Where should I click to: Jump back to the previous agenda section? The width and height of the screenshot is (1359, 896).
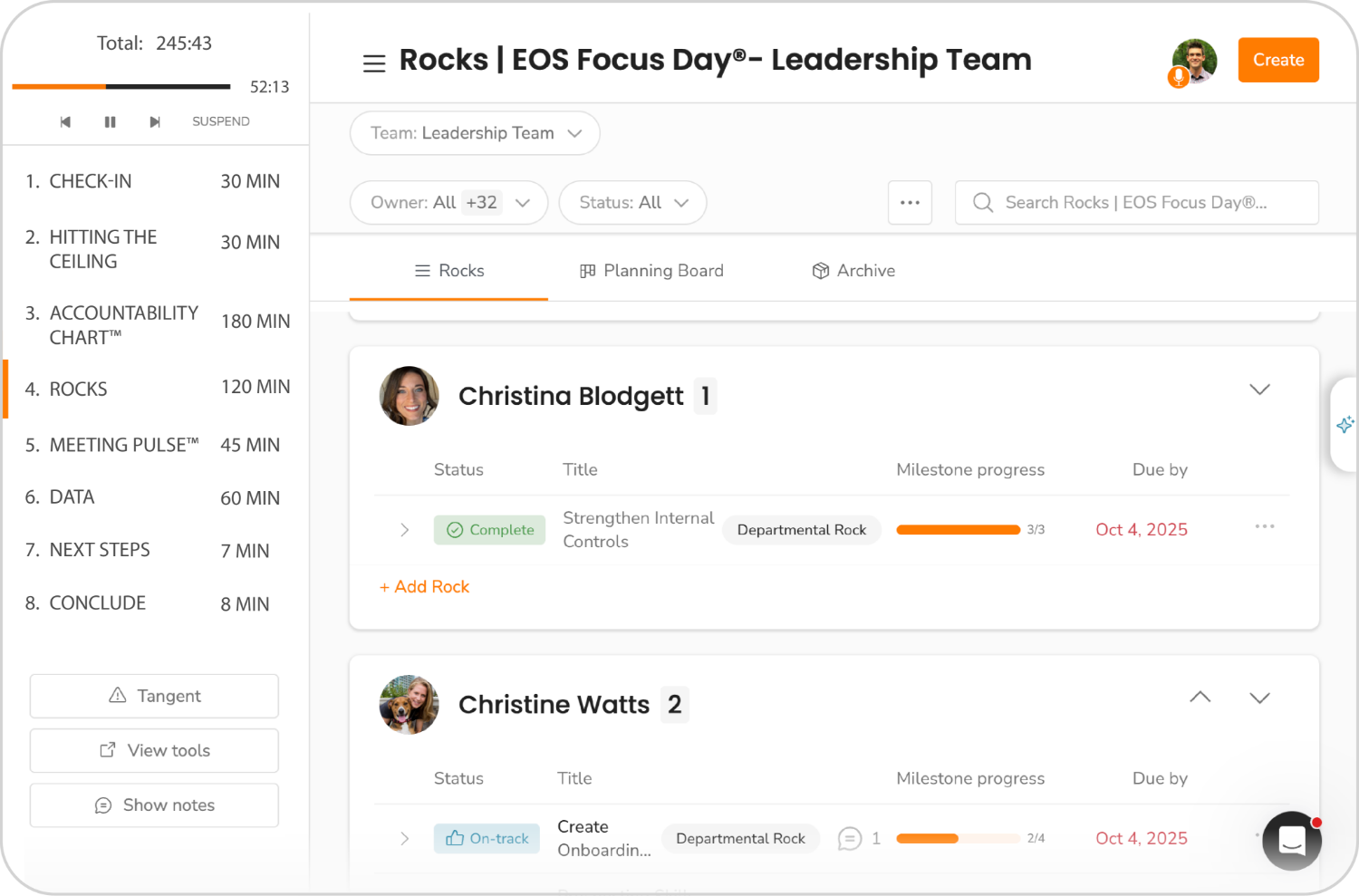click(x=65, y=120)
